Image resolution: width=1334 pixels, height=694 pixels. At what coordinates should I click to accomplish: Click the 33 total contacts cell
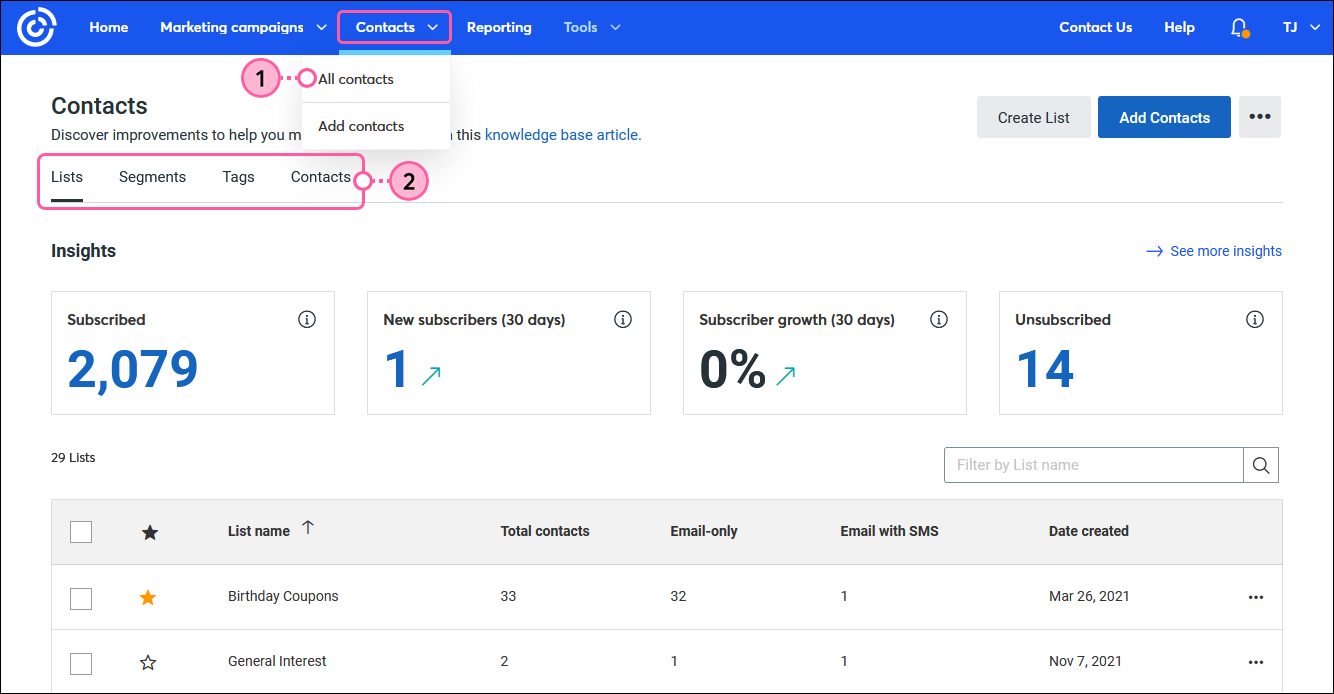click(x=508, y=596)
